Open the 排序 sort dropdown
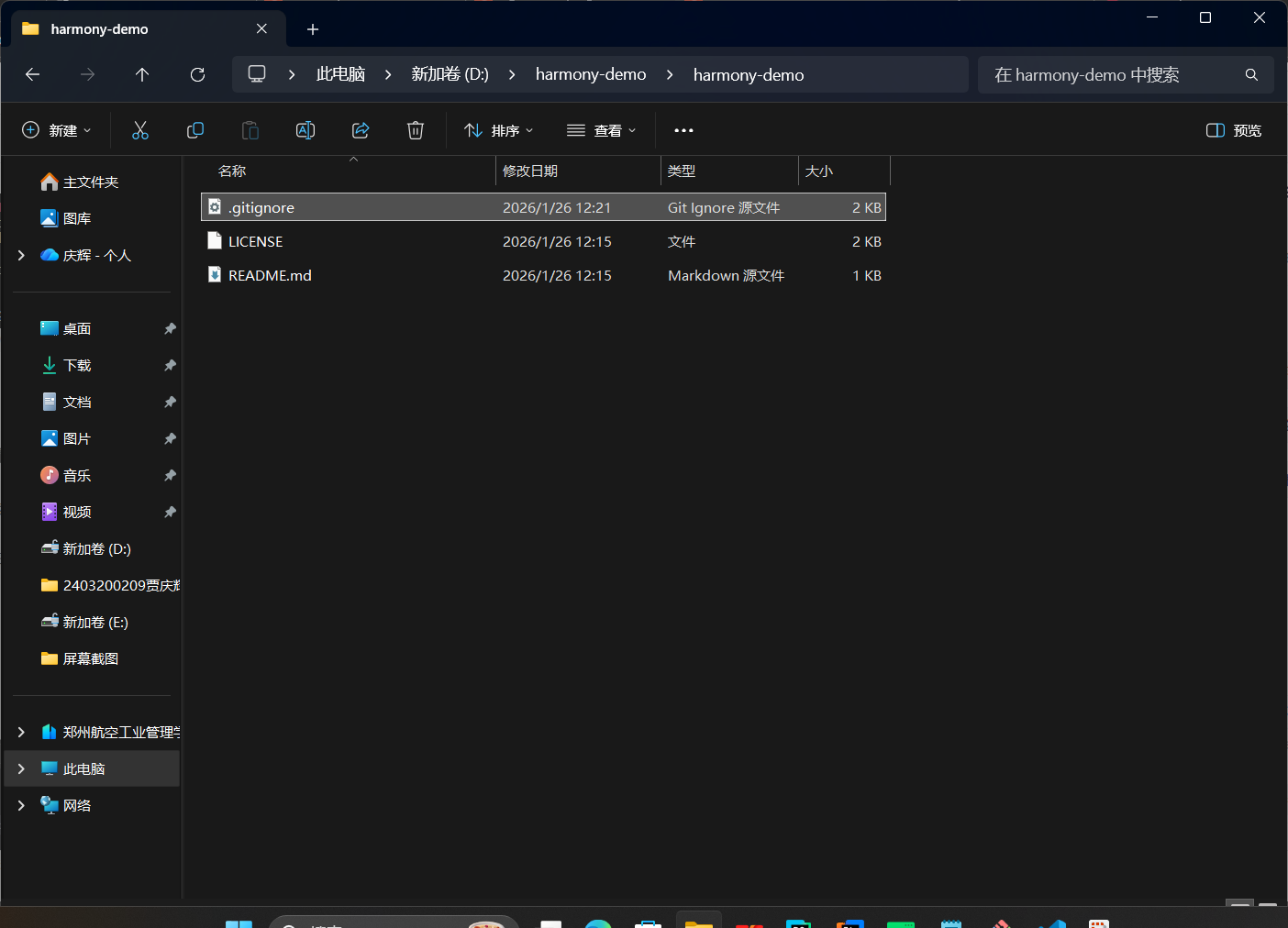 click(499, 130)
